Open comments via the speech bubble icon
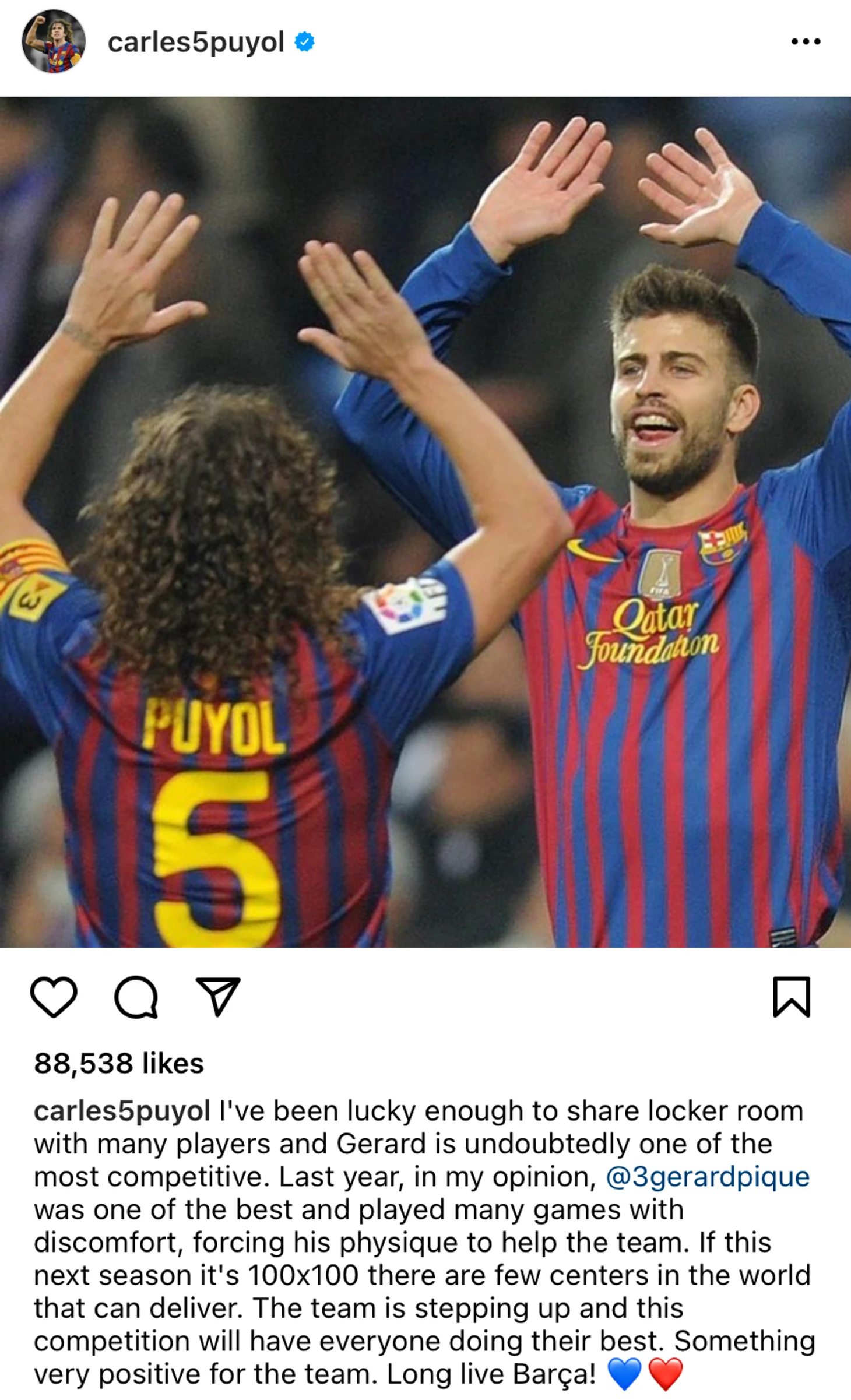 coord(136,997)
